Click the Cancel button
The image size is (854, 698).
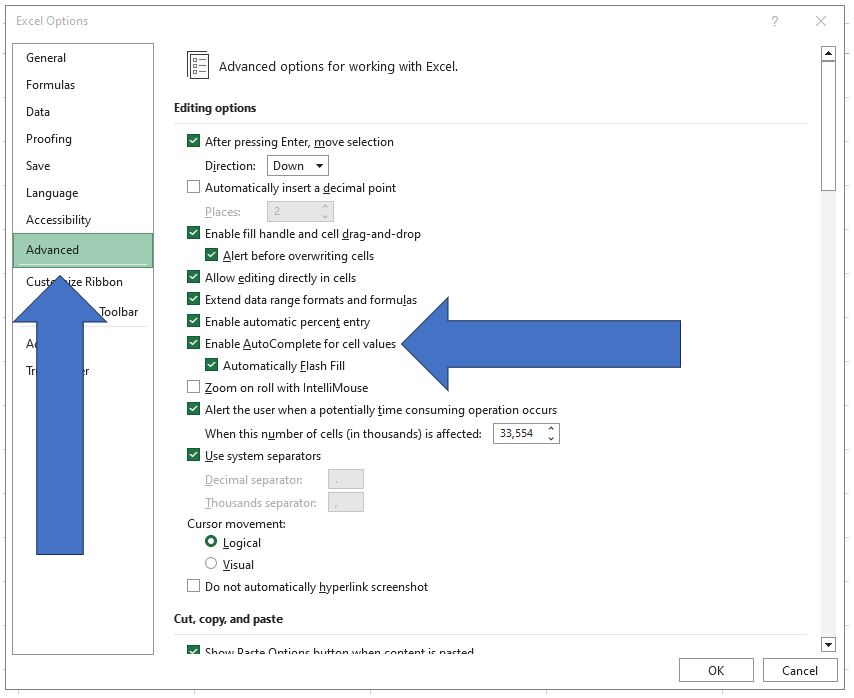[800, 670]
